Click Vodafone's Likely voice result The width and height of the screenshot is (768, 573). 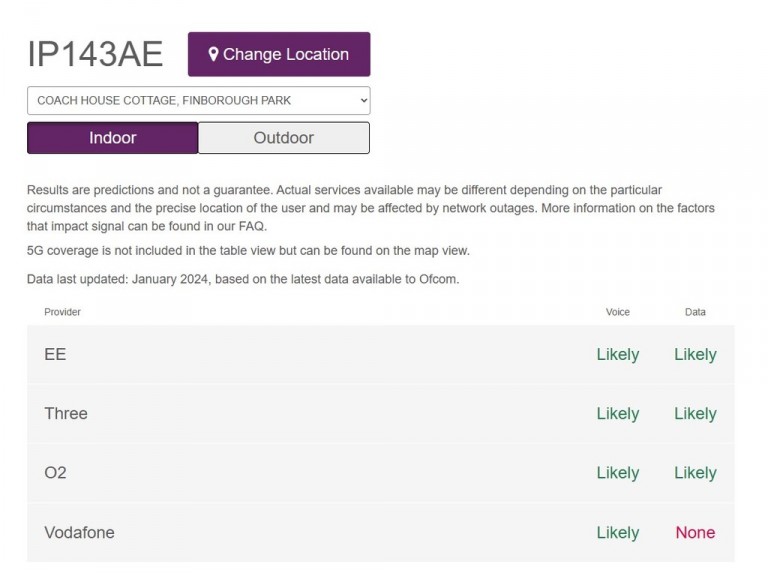click(x=618, y=533)
